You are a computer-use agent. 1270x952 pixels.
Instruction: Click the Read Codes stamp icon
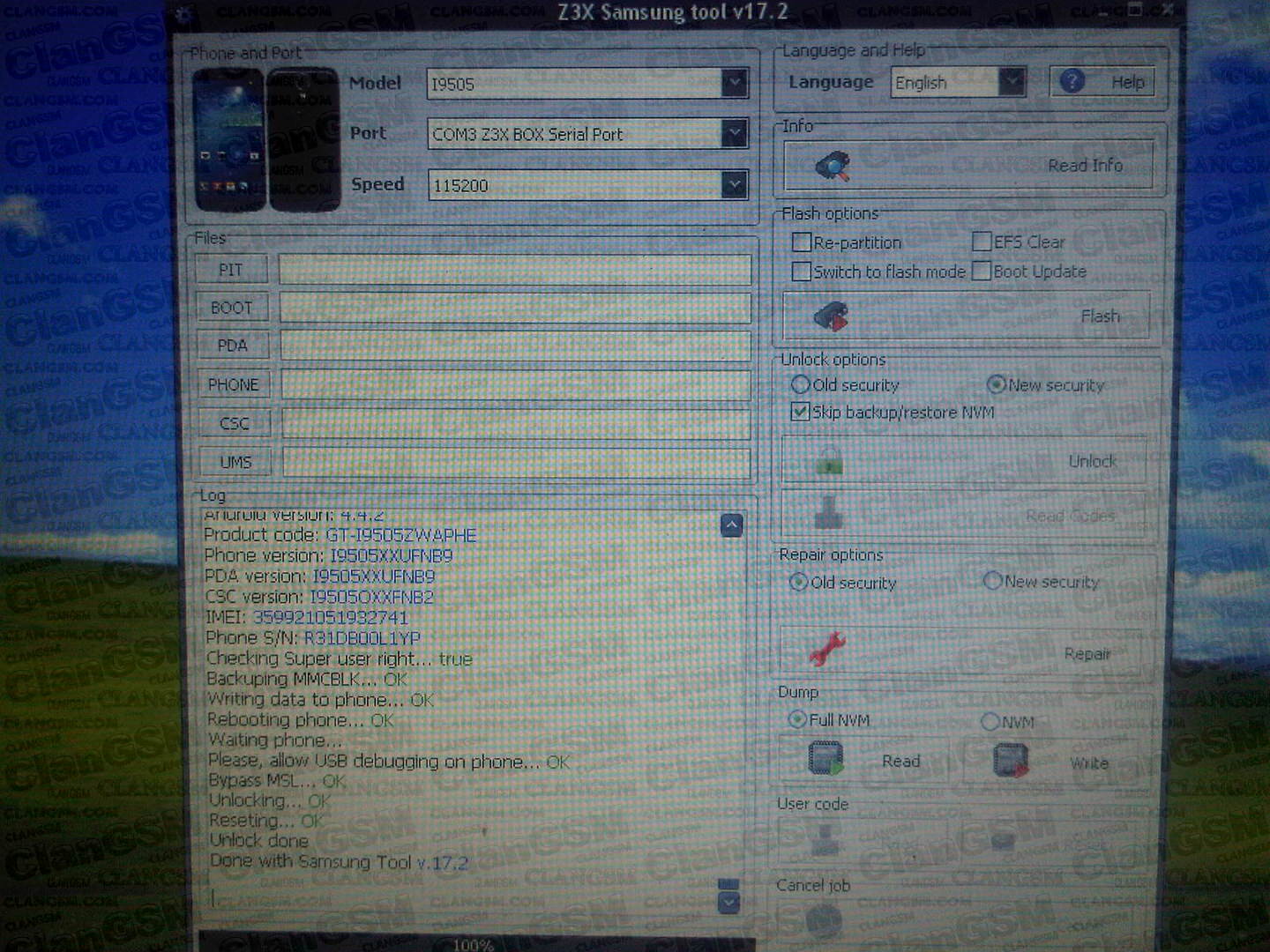(x=828, y=512)
